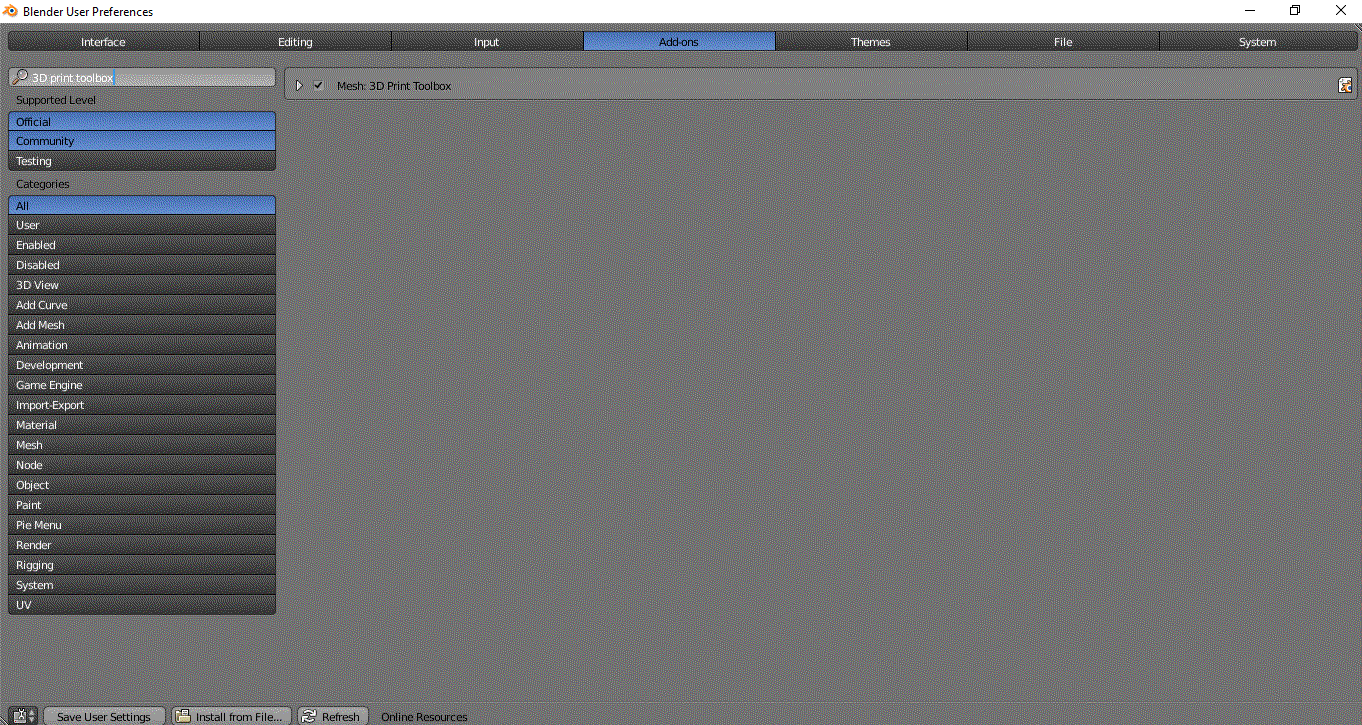The height and width of the screenshot is (725, 1362).
Task: Toggle the Community supported level filter
Action: pyautogui.click(x=142, y=141)
